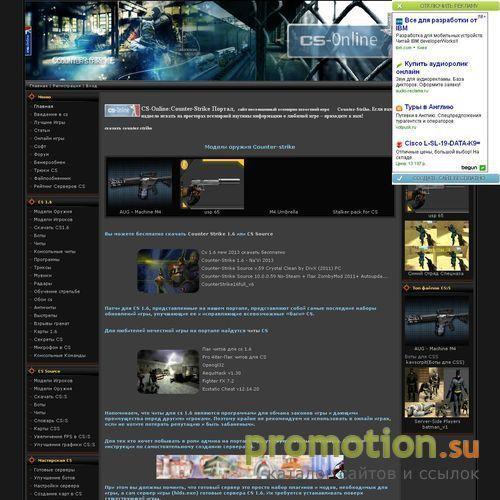Open Радары link in sidebar

pyautogui.click(x=43, y=284)
